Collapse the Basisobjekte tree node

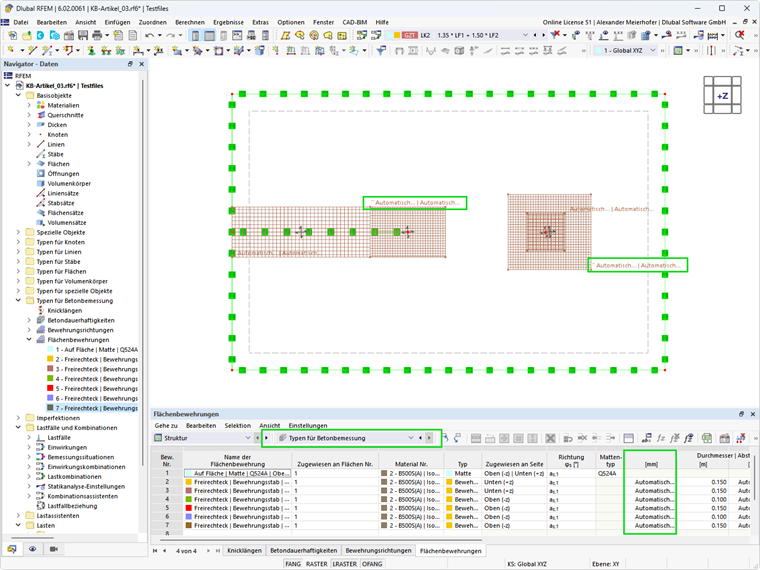click(x=18, y=95)
